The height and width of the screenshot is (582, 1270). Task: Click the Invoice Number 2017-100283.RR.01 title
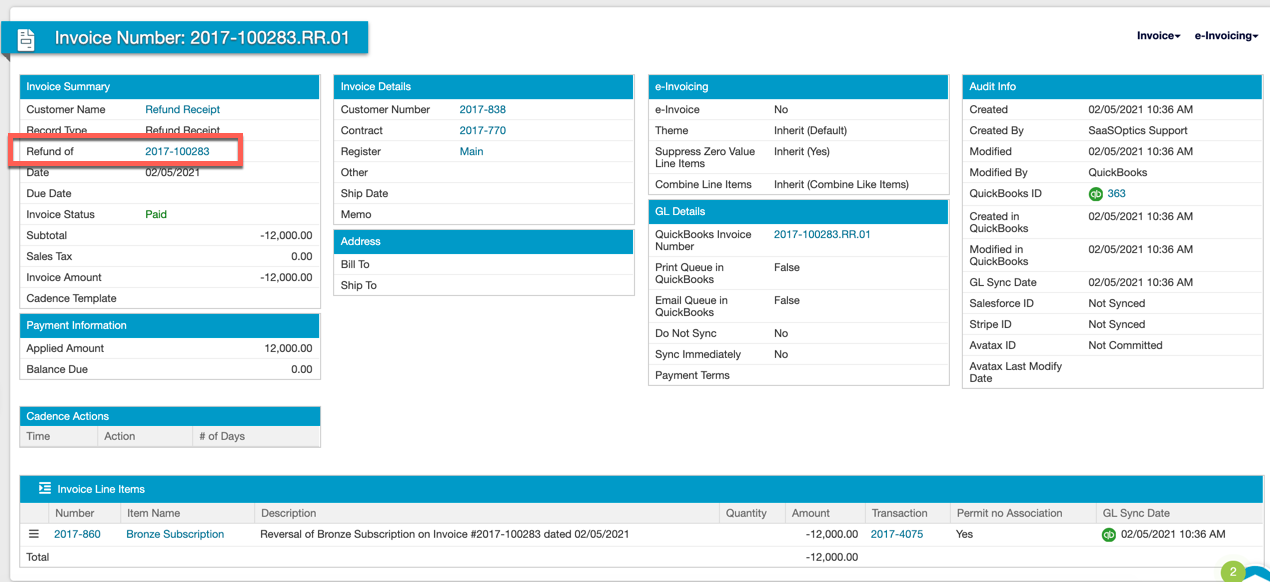click(x=202, y=39)
